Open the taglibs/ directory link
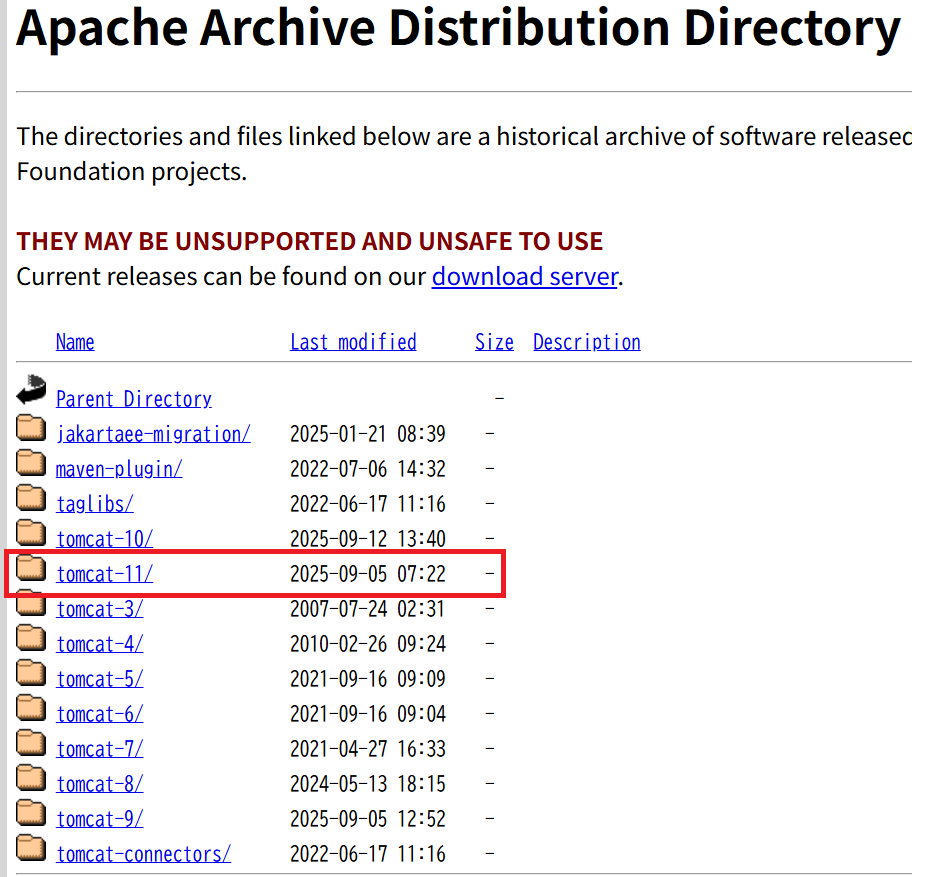 pyautogui.click(x=94, y=504)
